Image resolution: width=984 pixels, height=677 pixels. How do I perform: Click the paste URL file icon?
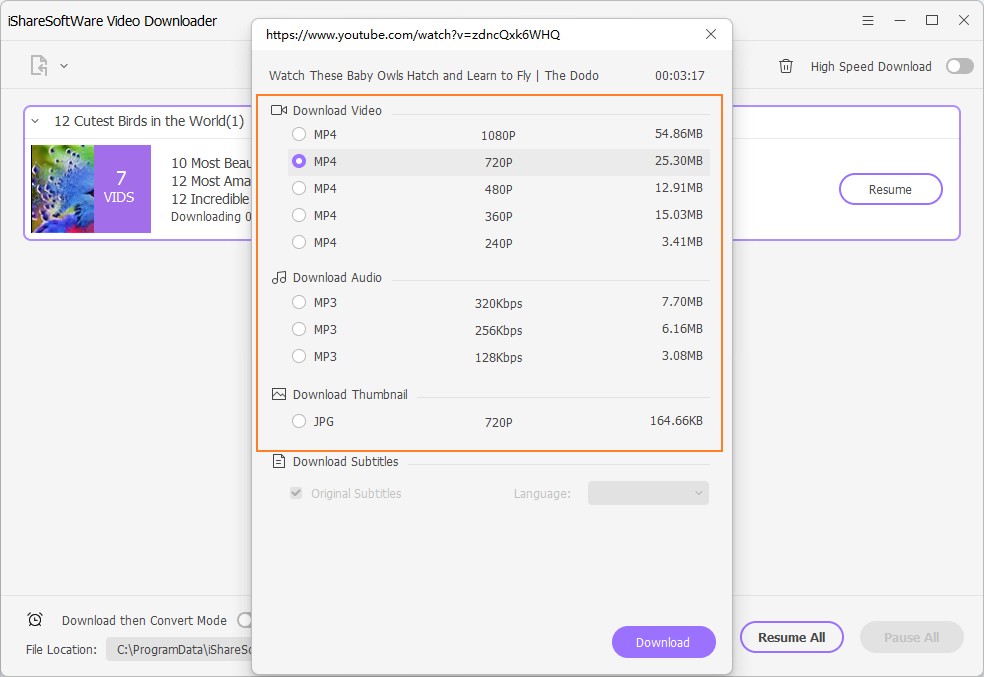(x=39, y=66)
